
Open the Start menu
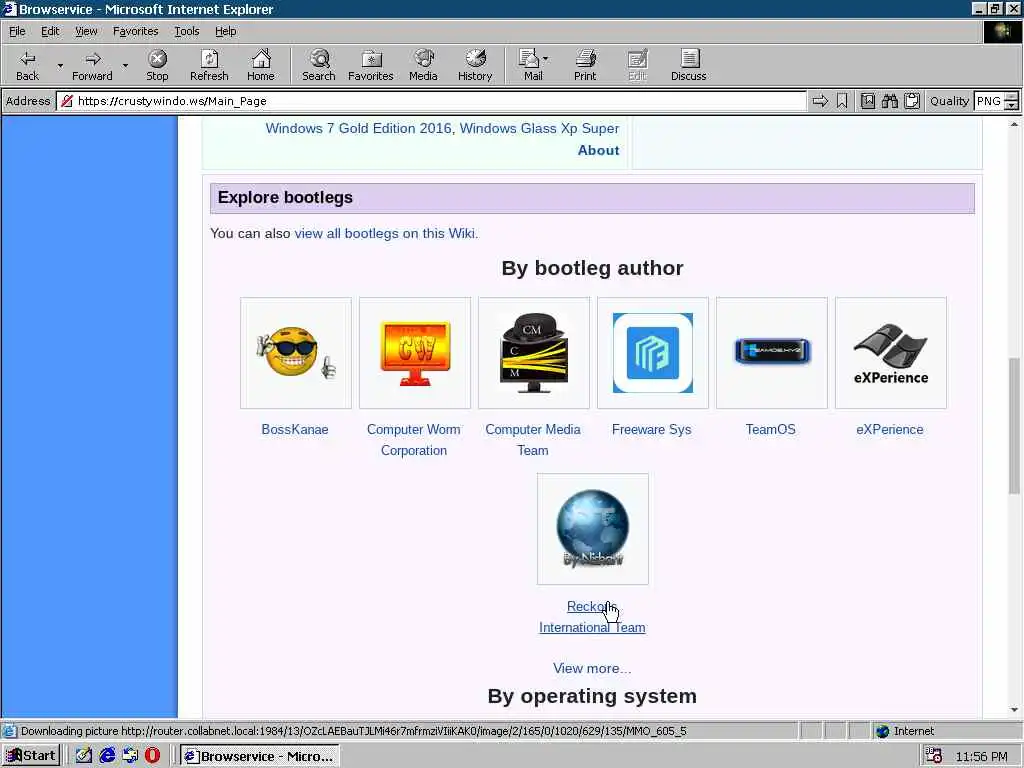tap(31, 756)
